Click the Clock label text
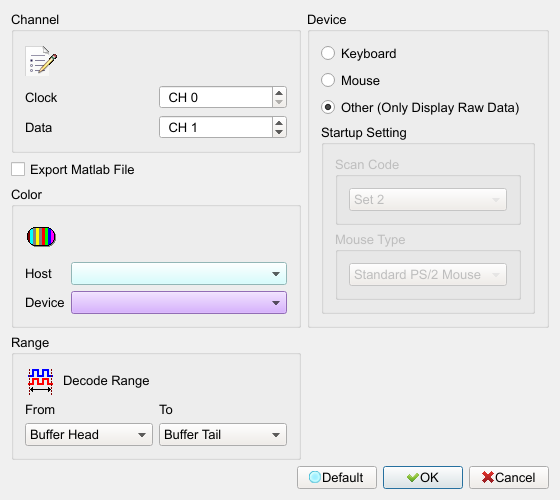Image resolution: width=560 pixels, height=500 pixels. coord(41,98)
